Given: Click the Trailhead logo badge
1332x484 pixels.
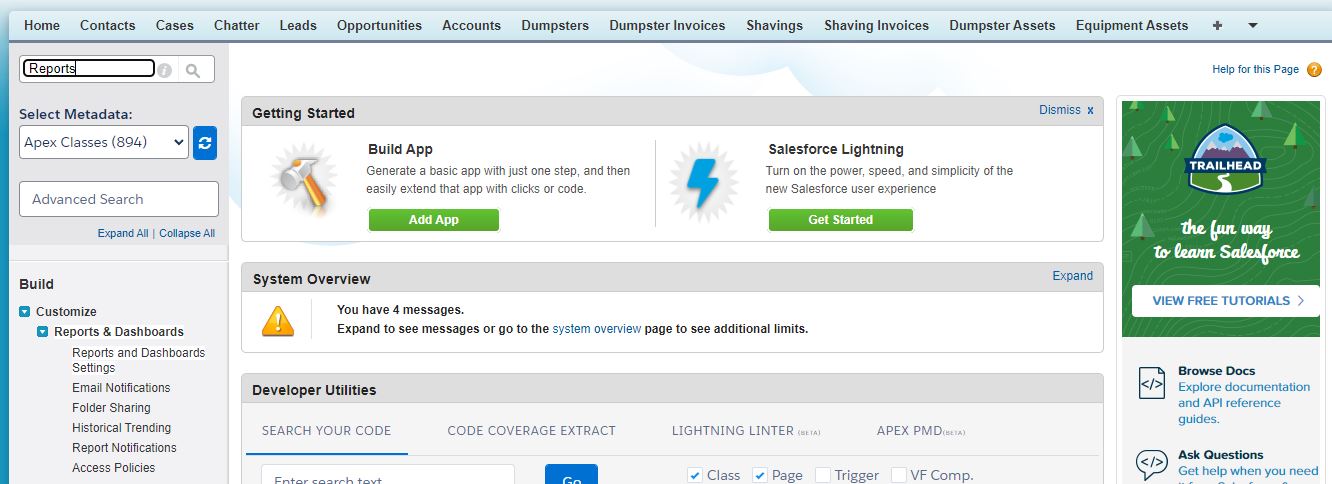Looking at the screenshot, I should pos(1225,160).
